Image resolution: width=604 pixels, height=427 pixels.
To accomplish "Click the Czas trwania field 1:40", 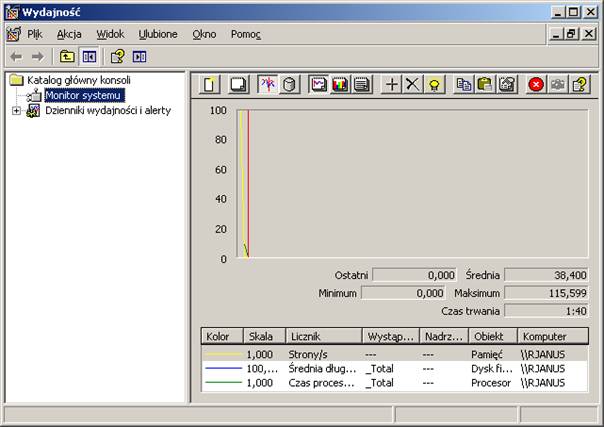I will pos(546,311).
